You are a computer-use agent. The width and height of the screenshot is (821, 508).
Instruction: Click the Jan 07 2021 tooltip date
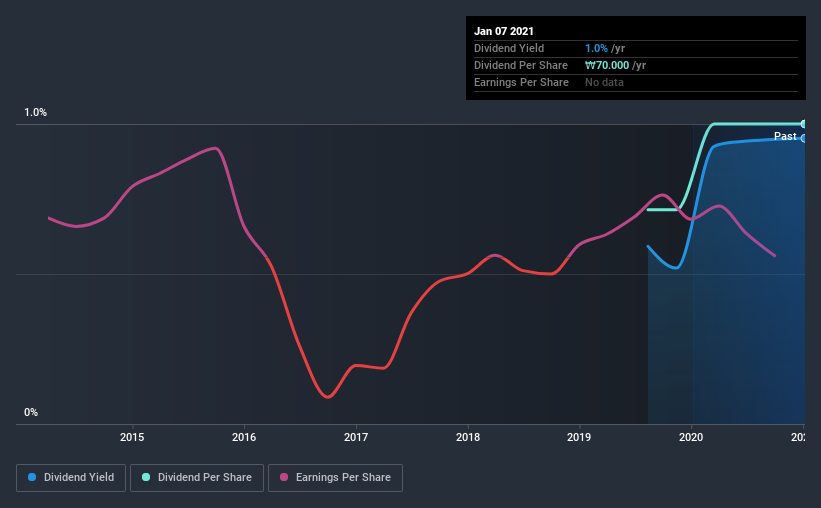coord(504,31)
